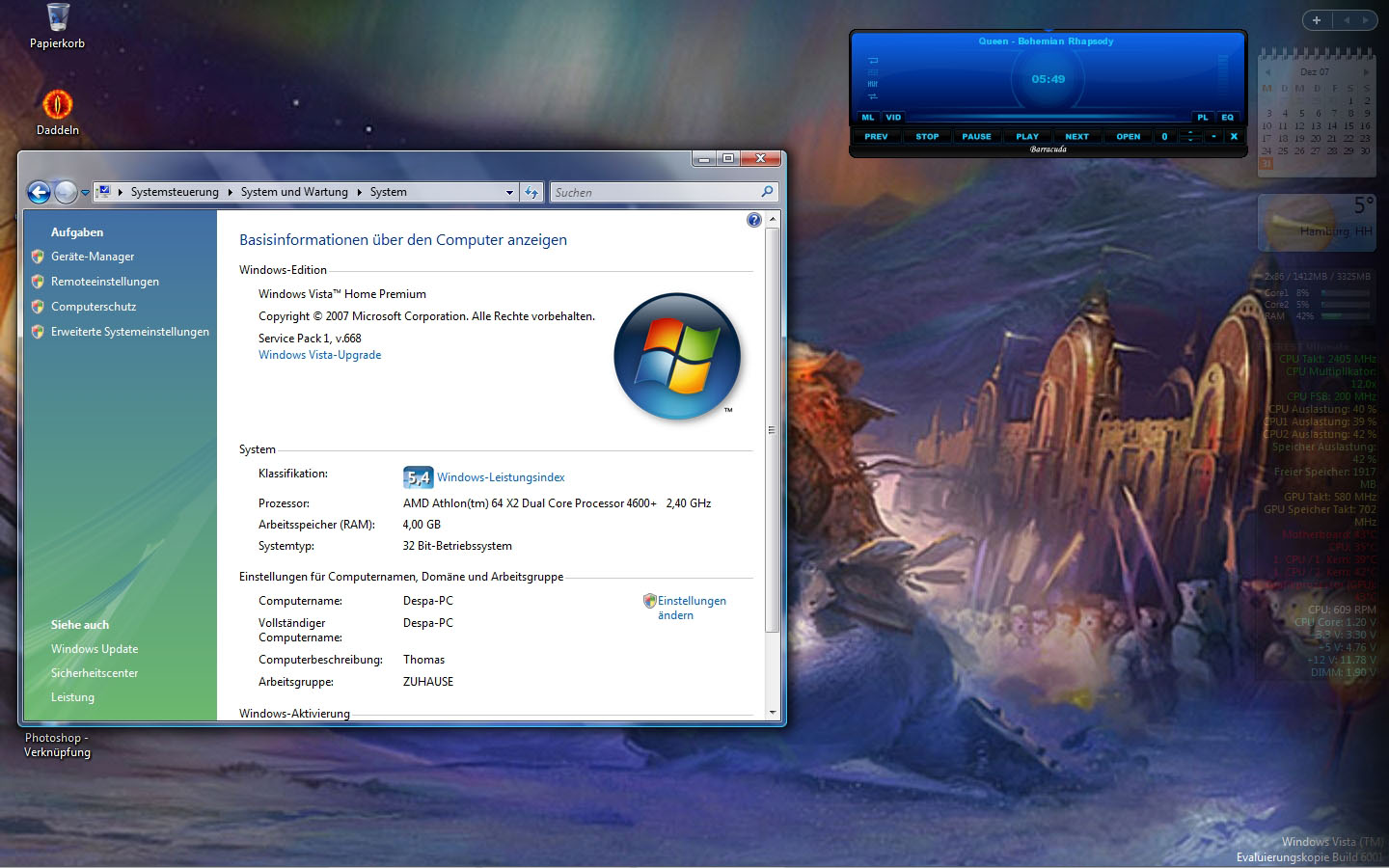This screenshot has height=868, width=1389.
Task: Open Erweiterte Systemeinstellungen
Action: coord(130,332)
